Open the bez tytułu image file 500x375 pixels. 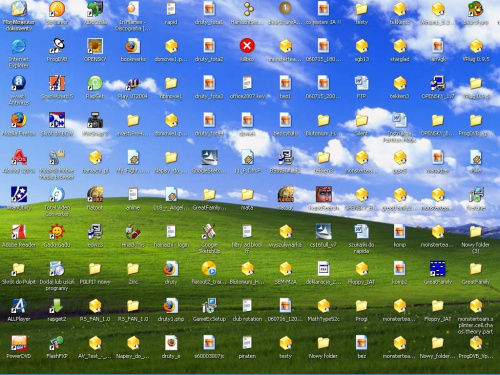[x=285, y=120]
